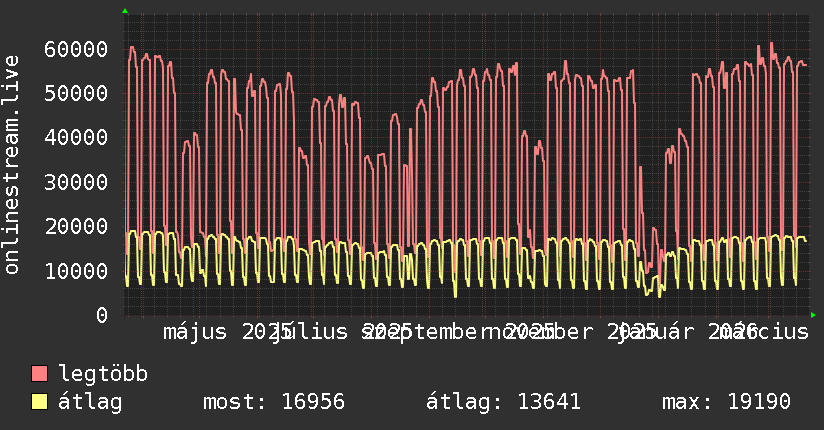The image size is (824, 430).
Task: Select the 20000 Y-axis label
Action: point(76,227)
